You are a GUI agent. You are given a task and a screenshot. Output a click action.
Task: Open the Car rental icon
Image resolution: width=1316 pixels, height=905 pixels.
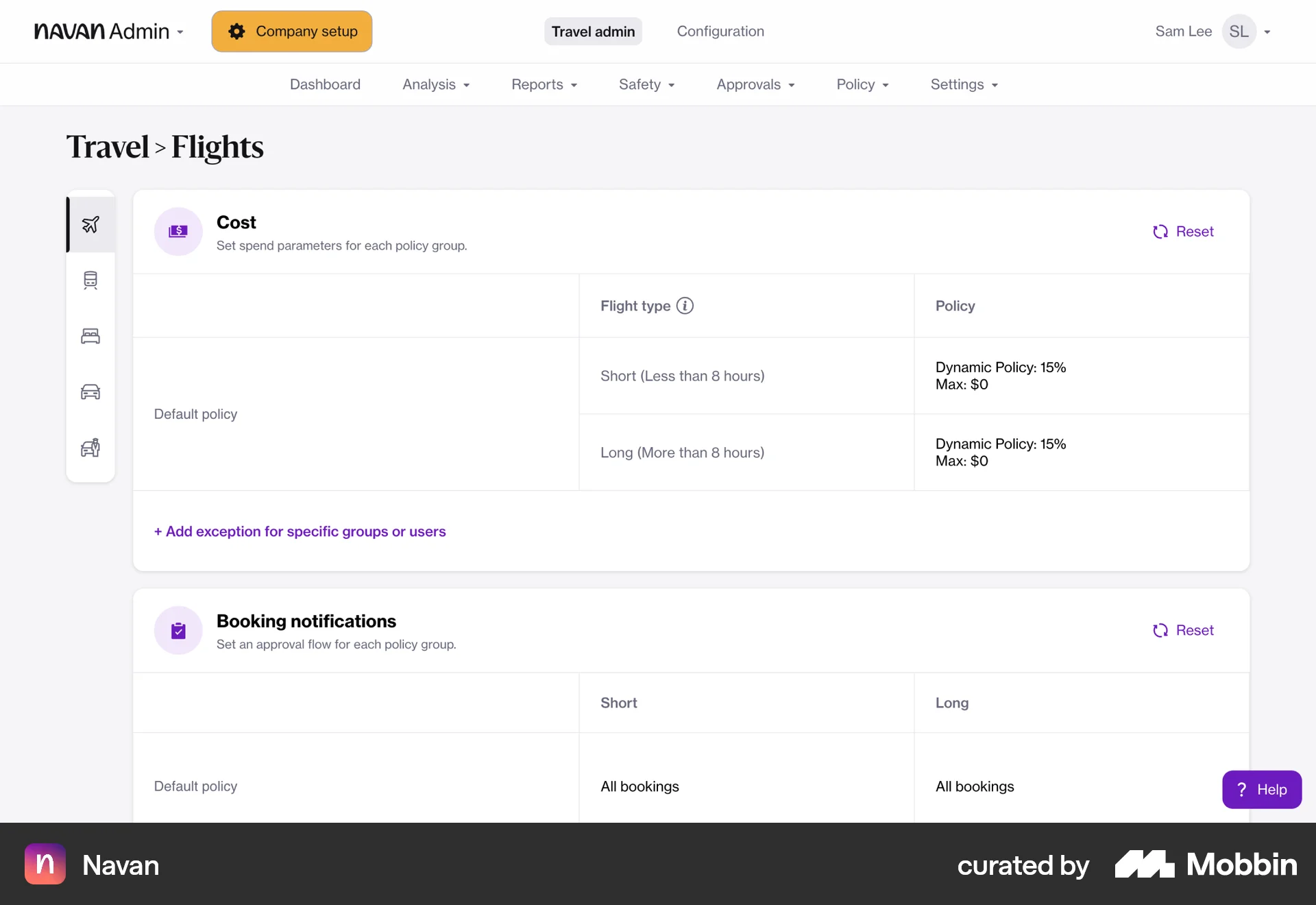[90, 391]
